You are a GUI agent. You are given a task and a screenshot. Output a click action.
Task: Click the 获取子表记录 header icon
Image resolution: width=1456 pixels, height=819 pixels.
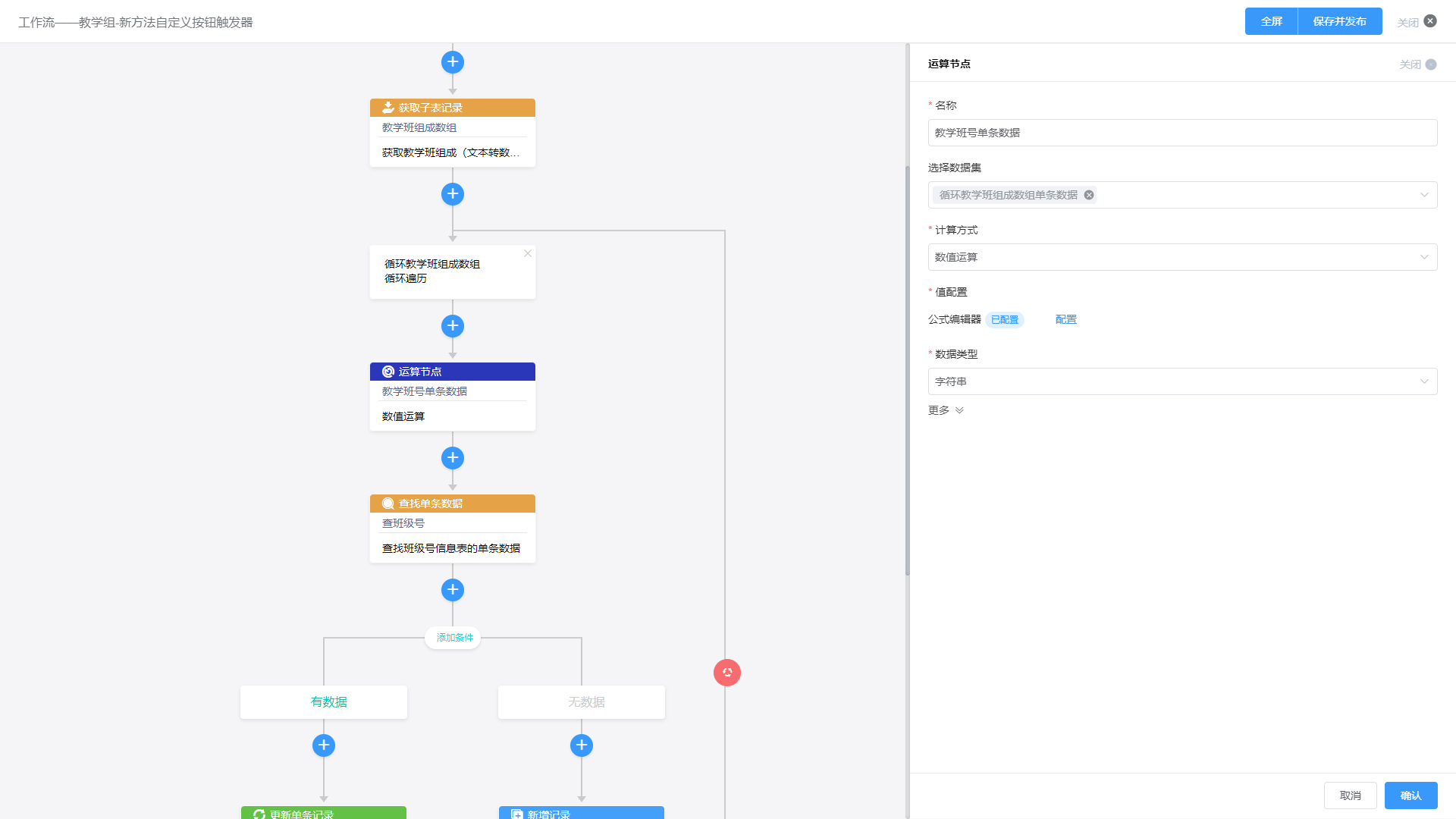[388, 108]
